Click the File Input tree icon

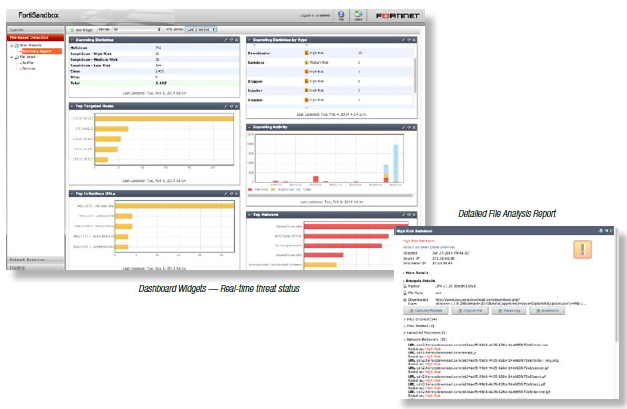click(17, 57)
